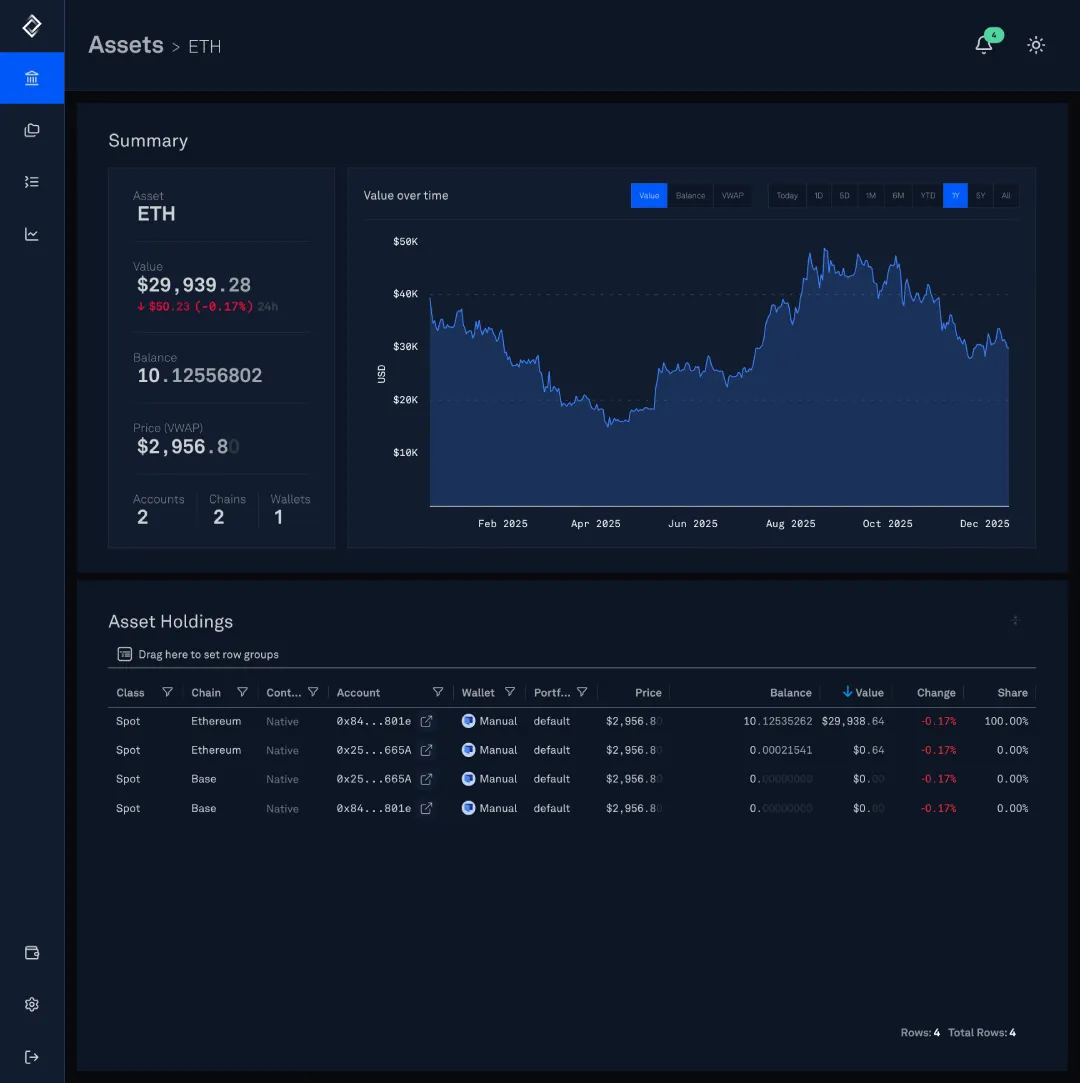Log out using the sidebar exit icon
The image size is (1080, 1083).
[x=31, y=1056]
